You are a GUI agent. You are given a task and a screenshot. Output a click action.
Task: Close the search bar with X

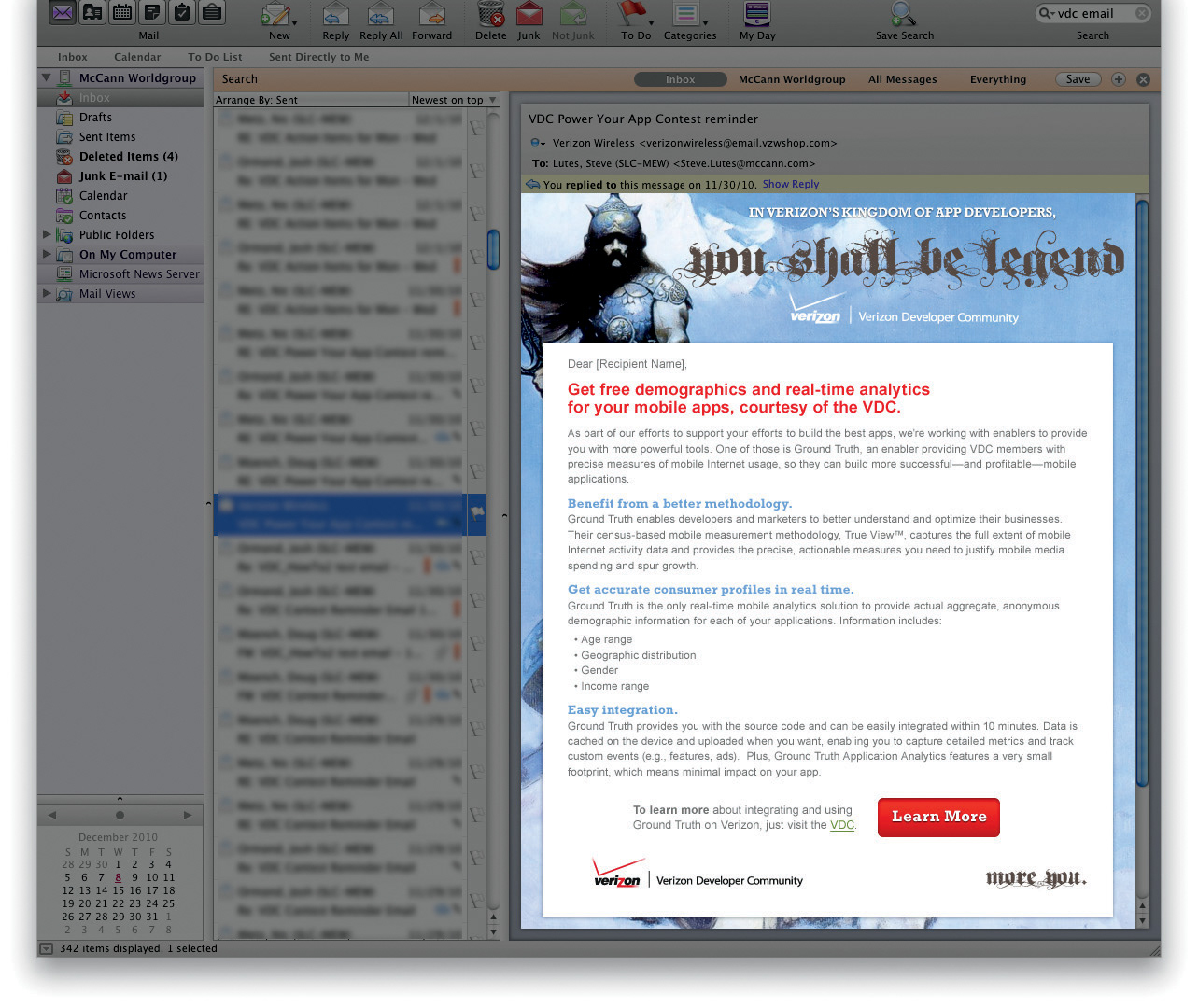coord(1143,79)
